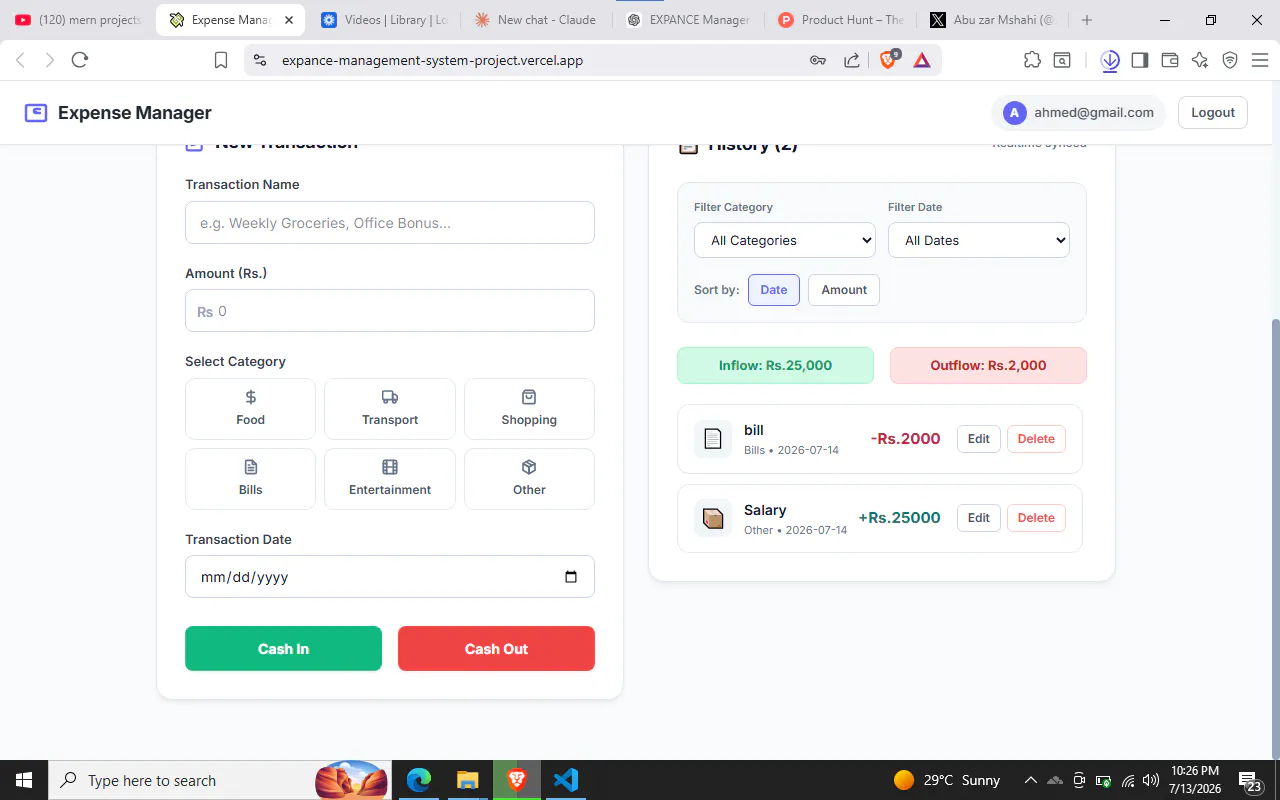Edit the Salary transaction
The width and height of the screenshot is (1280, 800).
(x=979, y=518)
